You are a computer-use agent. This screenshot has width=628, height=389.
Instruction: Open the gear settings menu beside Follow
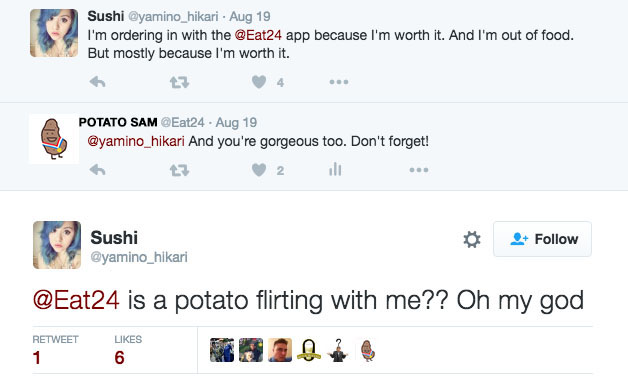[x=472, y=240]
